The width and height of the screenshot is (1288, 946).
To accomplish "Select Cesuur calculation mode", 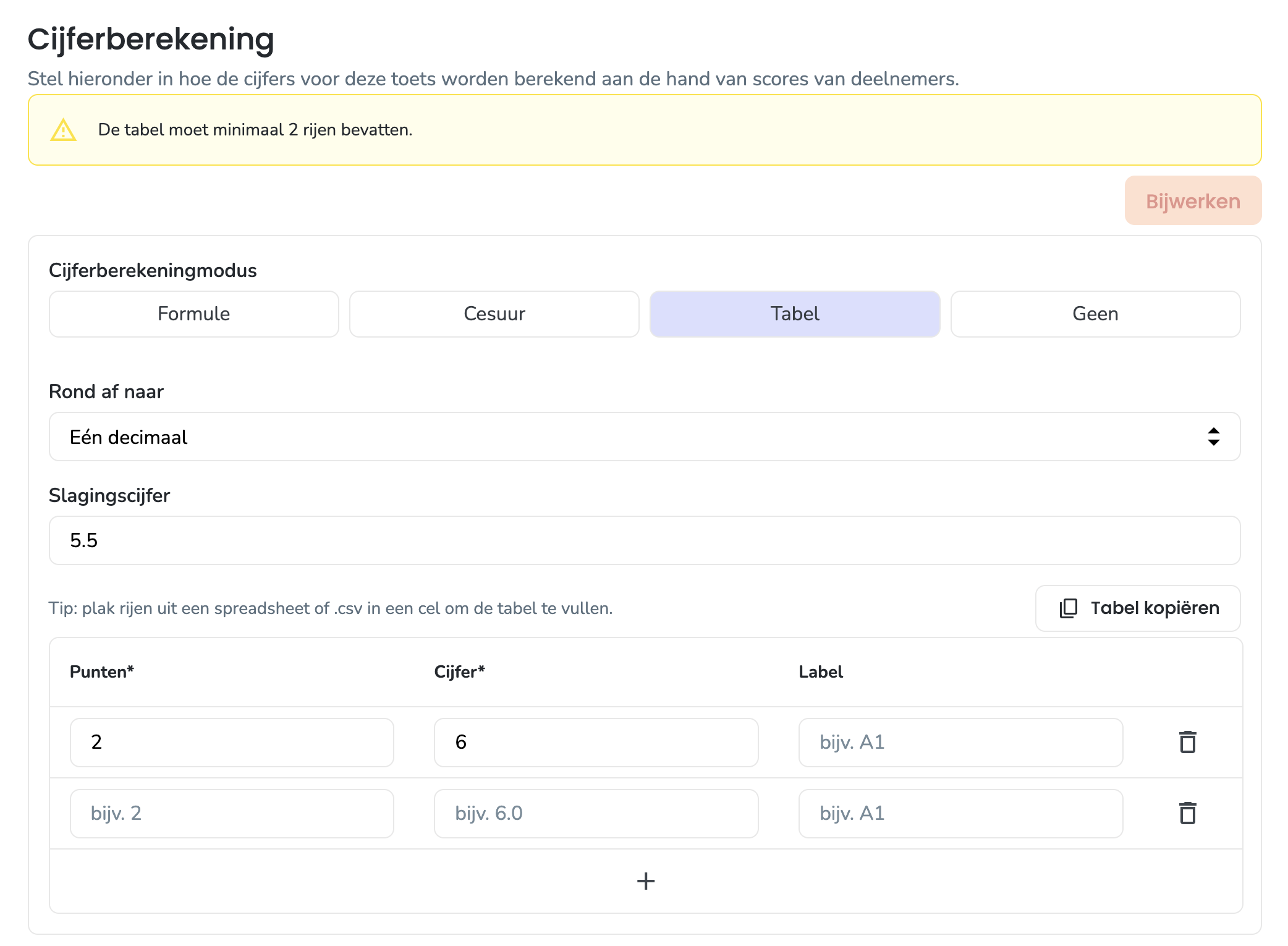I will click(x=494, y=314).
